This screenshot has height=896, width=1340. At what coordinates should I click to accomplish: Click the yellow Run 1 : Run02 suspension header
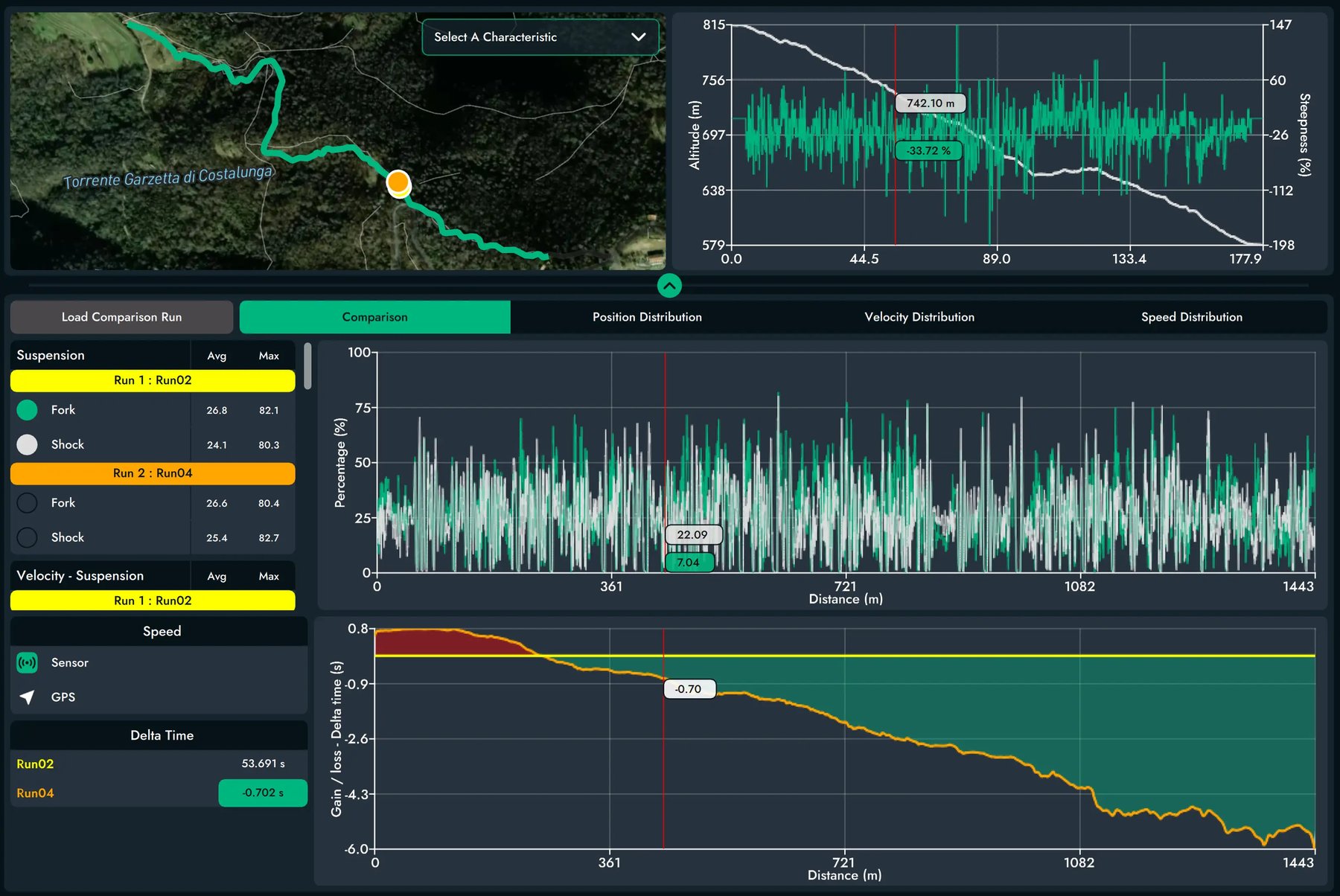153,380
